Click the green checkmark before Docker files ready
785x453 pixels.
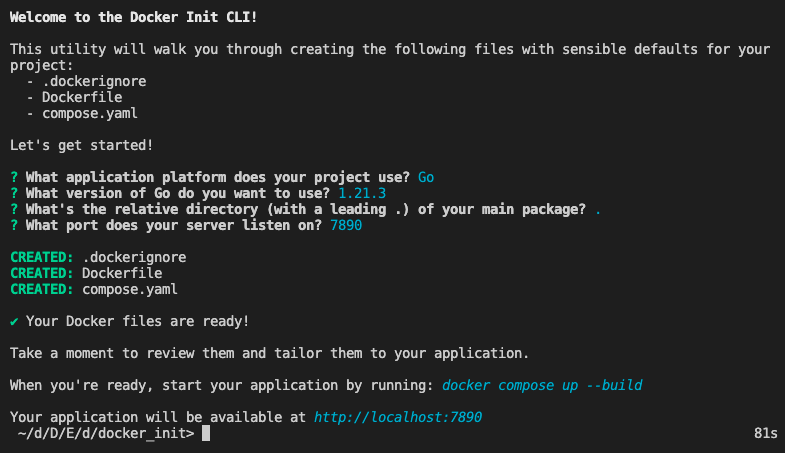[x=14, y=321]
